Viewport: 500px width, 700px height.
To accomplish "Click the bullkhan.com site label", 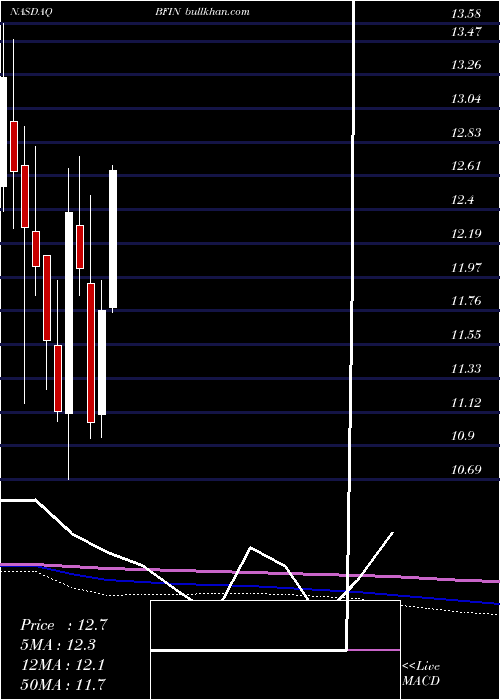I will click(x=217, y=12).
